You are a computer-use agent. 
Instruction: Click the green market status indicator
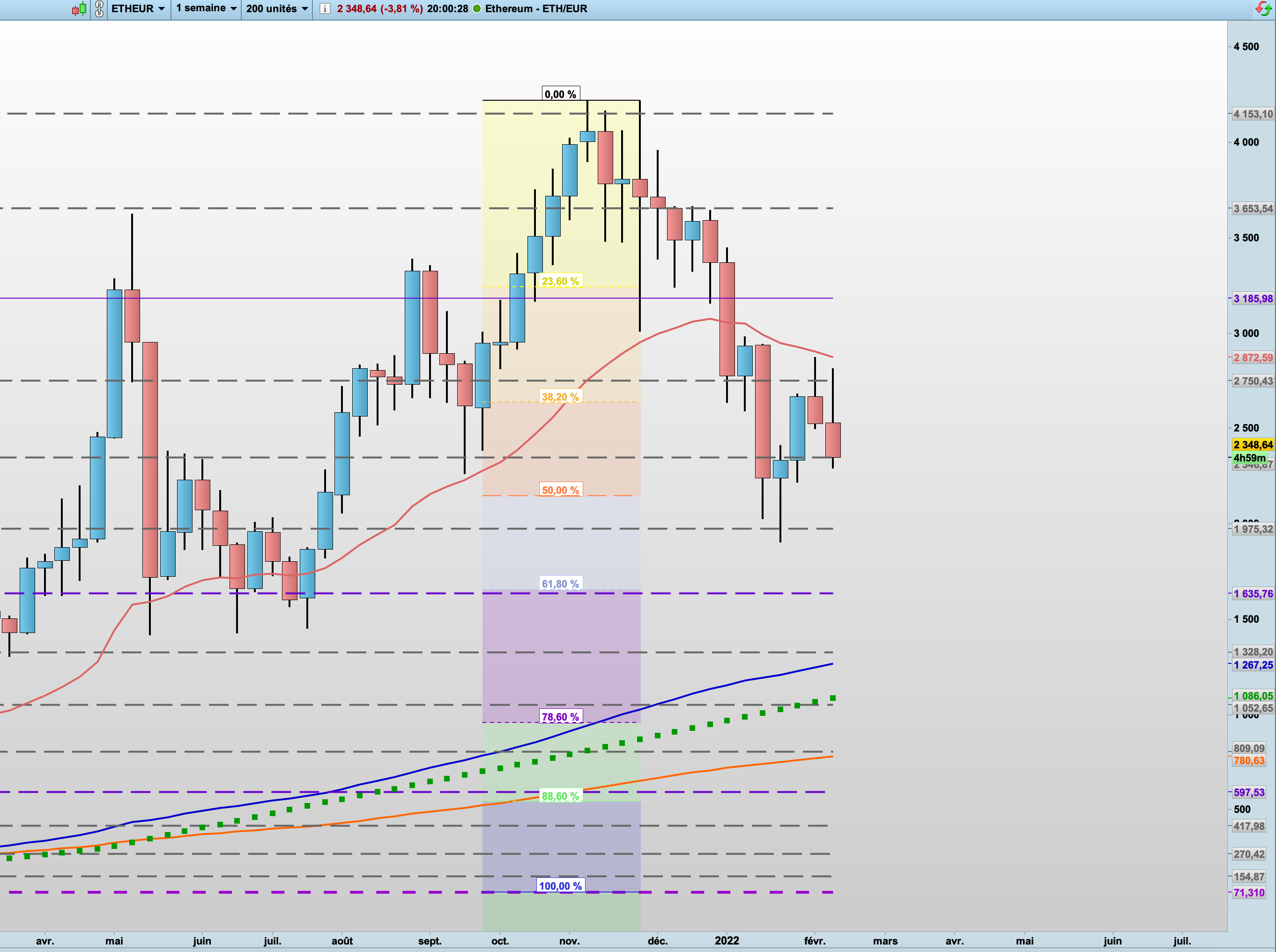[x=476, y=8]
